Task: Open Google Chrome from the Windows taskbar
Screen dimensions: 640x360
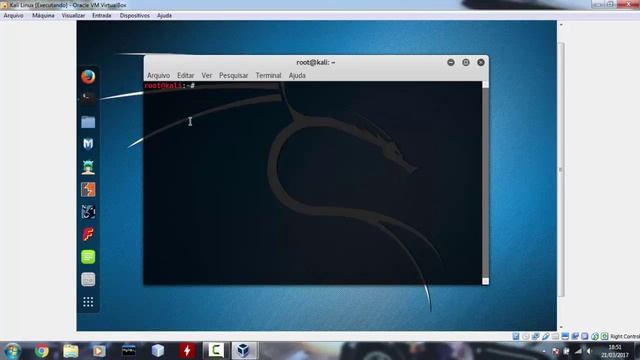Action: coord(41,351)
